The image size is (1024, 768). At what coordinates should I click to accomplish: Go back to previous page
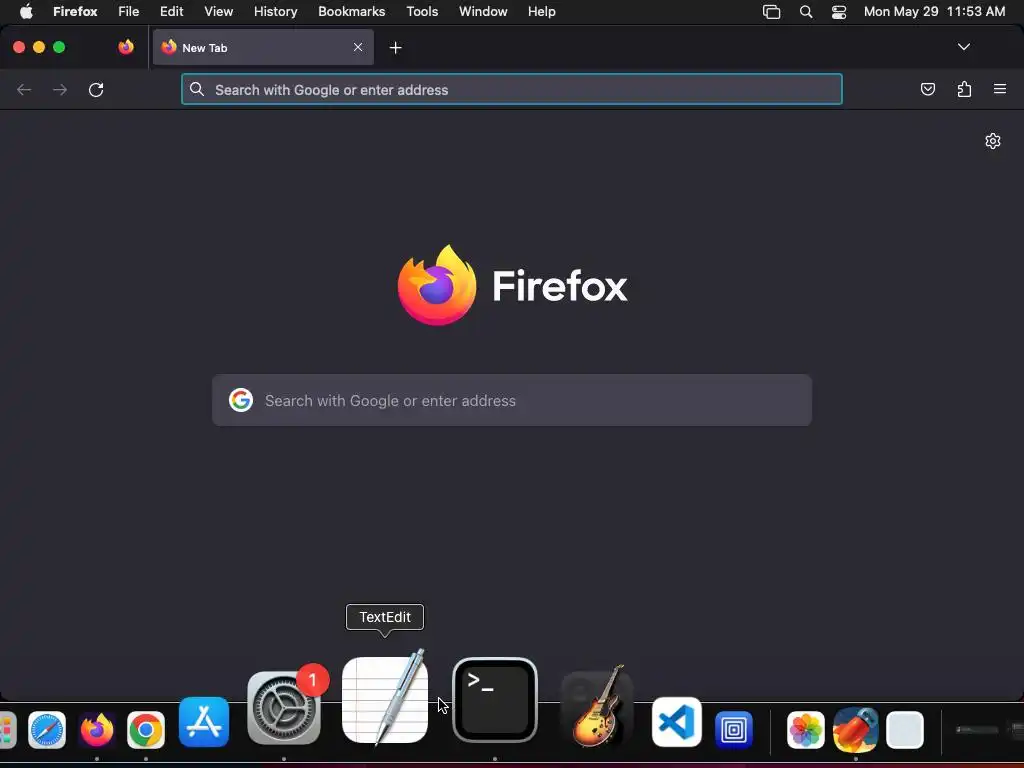click(24, 89)
